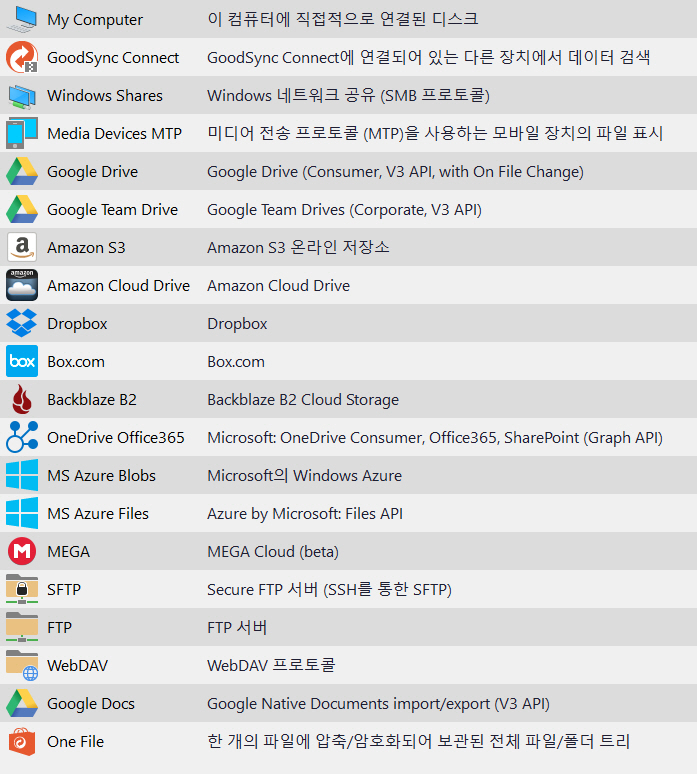Click the 'Microsoft: OneDrive Consumer' description text
The image size is (697, 774).
coord(435,438)
